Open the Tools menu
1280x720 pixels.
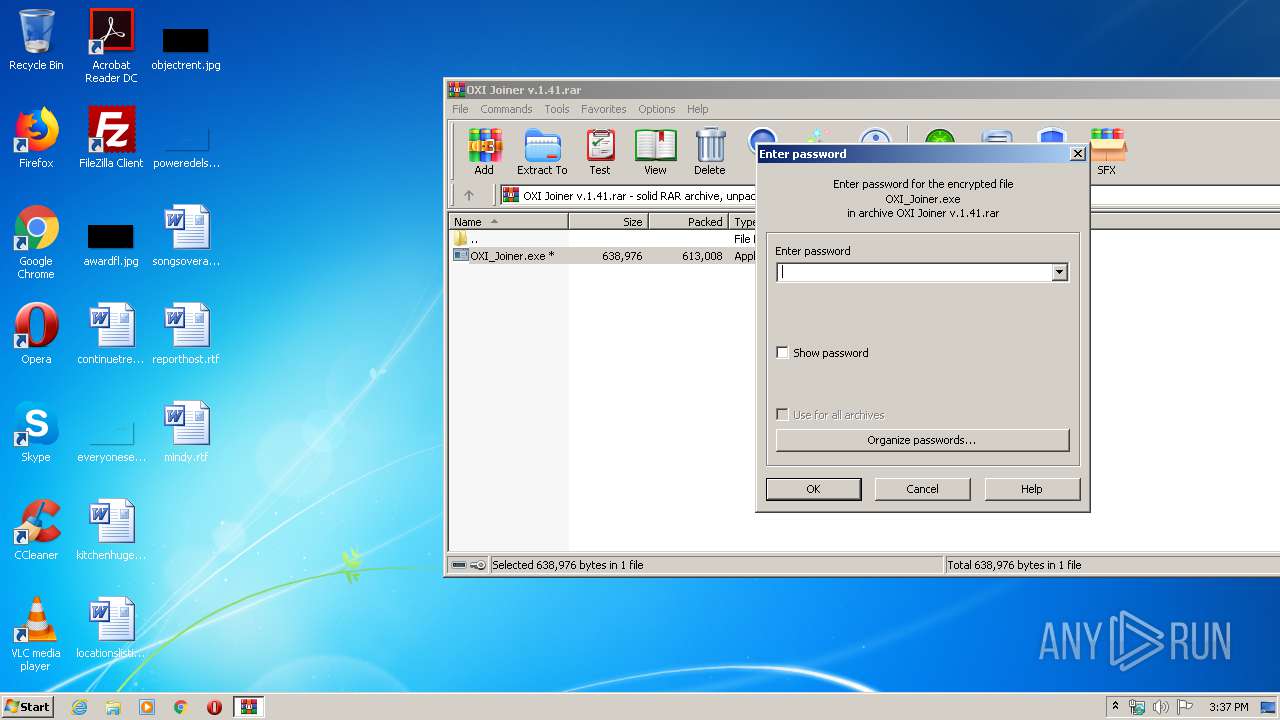(x=557, y=109)
